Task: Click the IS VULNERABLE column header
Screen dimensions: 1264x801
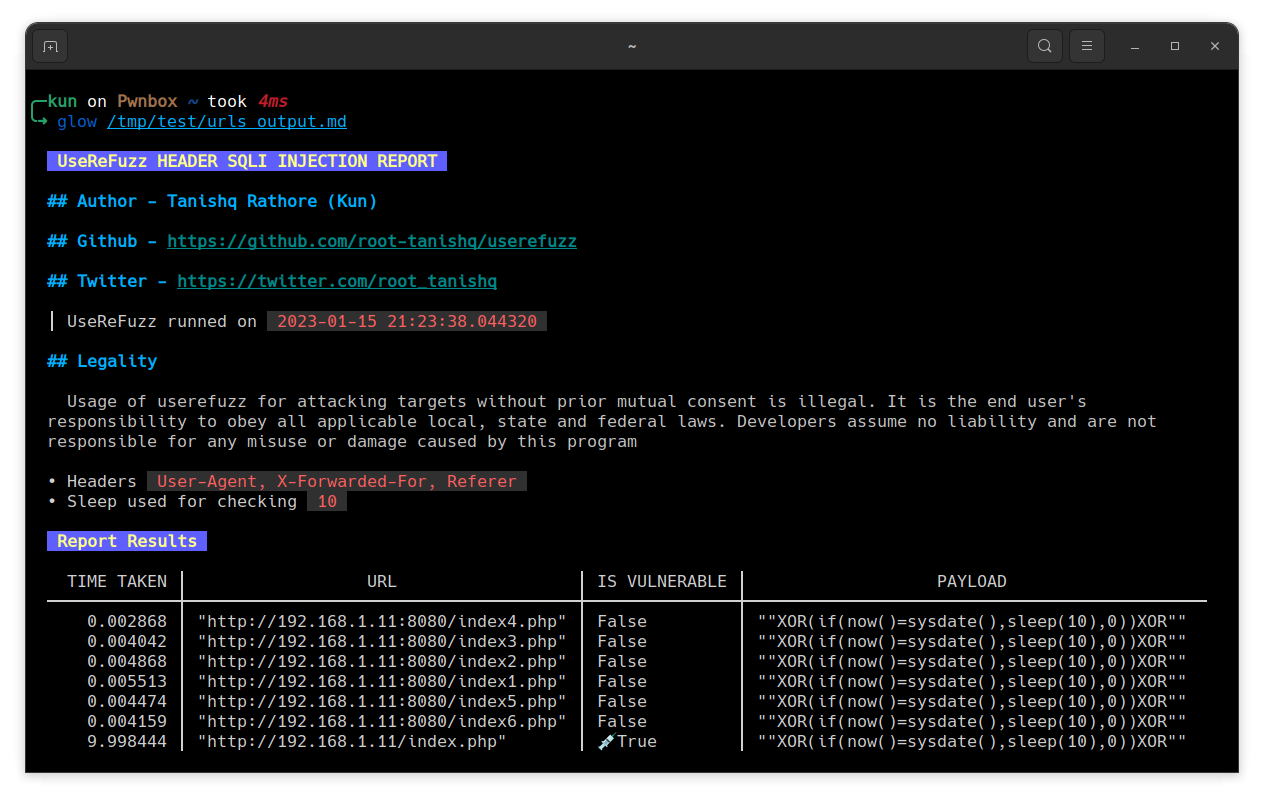Action: (x=662, y=581)
